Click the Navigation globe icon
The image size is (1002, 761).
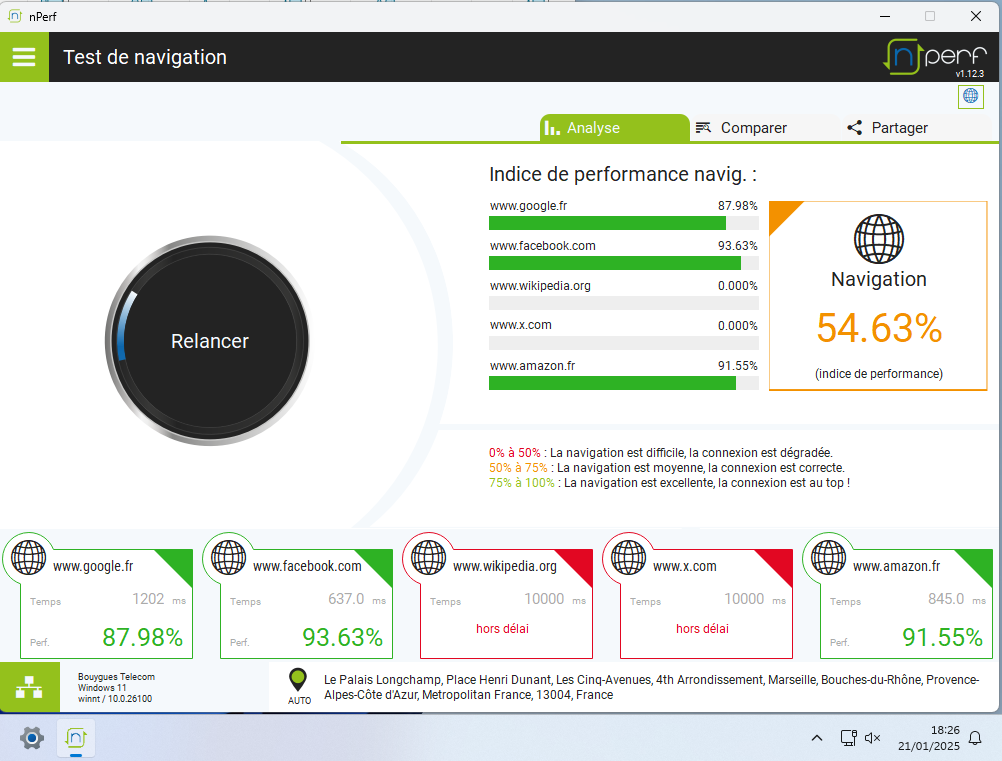879,239
